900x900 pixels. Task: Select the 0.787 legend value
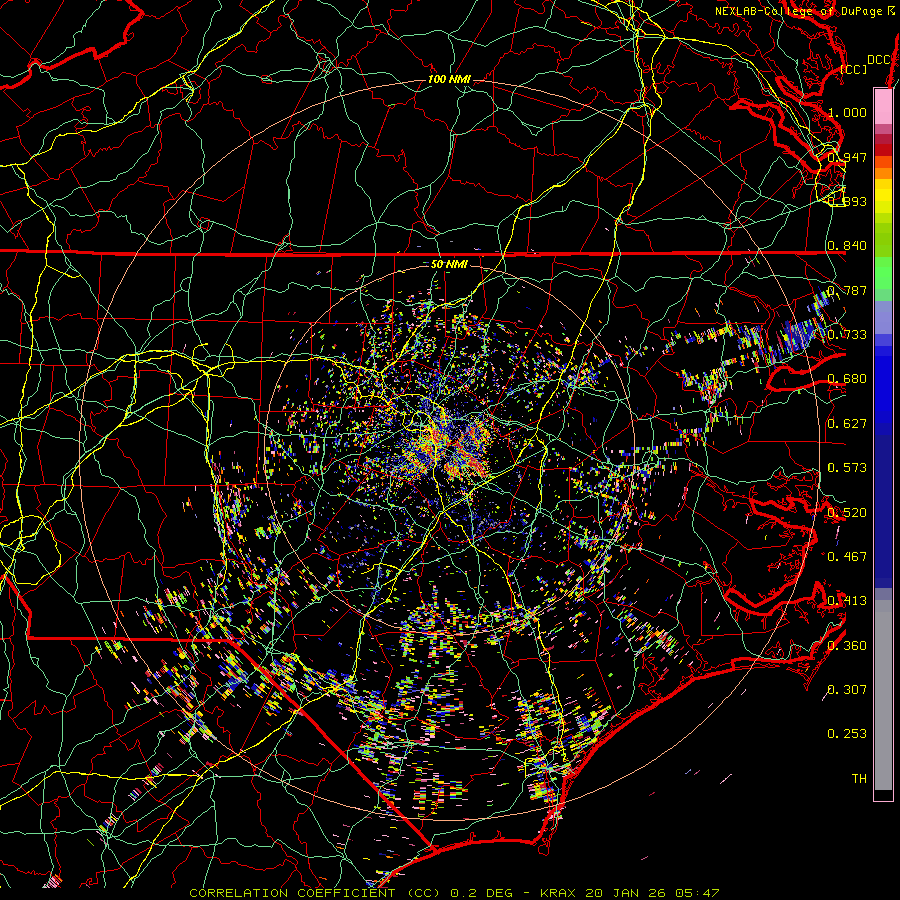(847, 290)
